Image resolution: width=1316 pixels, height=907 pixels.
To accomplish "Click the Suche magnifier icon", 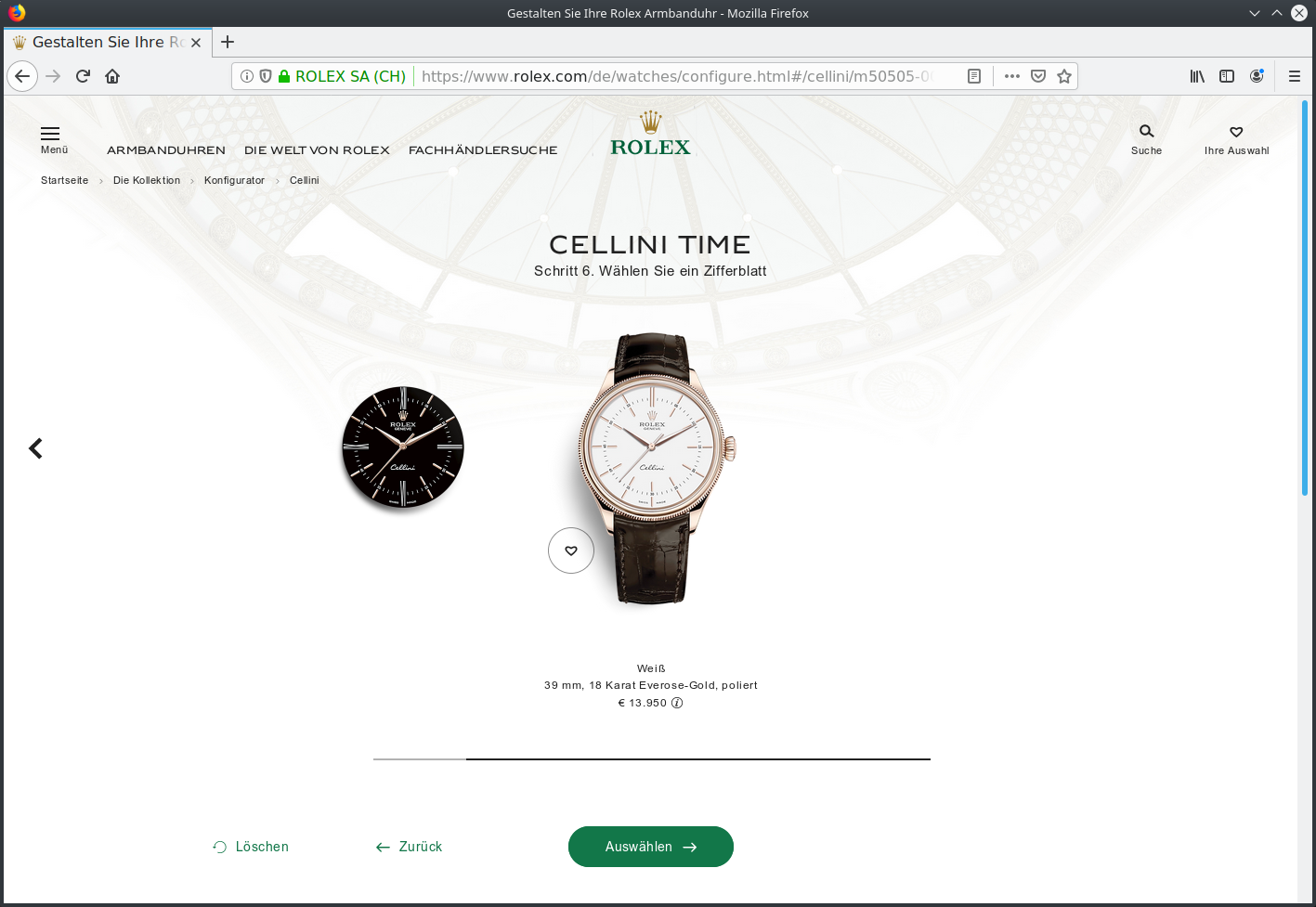I will click(x=1146, y=131).
